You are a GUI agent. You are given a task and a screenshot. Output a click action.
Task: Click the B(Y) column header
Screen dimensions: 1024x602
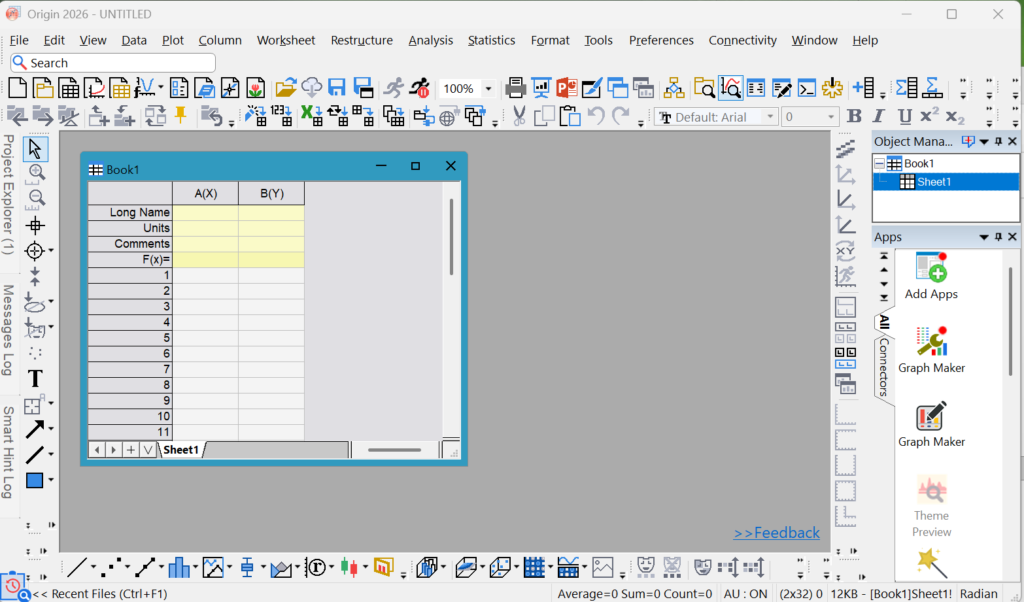pyautogui.click(x=272, y=193)
